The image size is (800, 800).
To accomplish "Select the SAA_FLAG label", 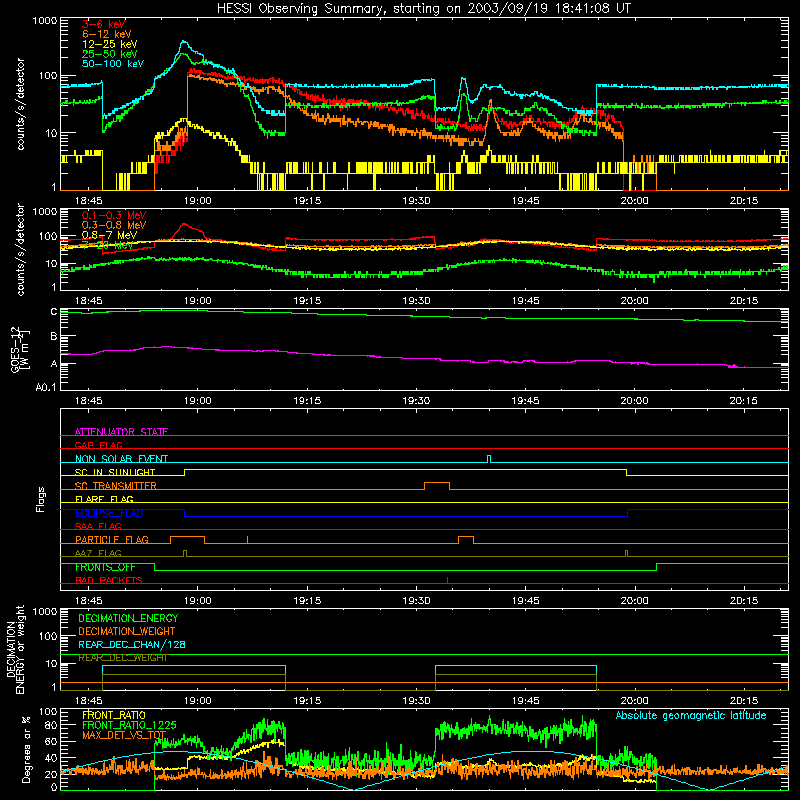I will (x=98, y=526).
